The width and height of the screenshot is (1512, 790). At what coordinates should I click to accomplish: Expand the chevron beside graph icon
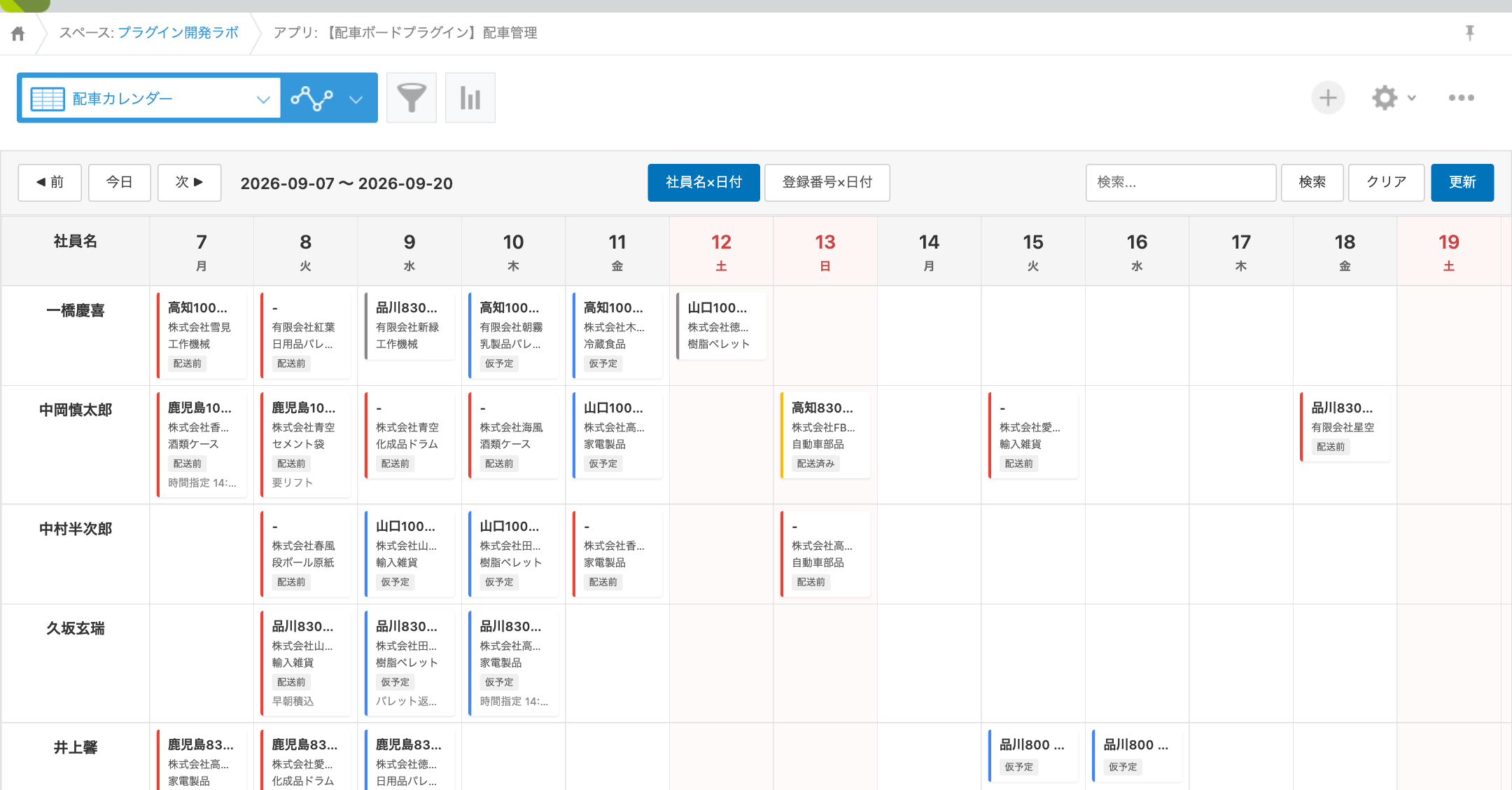(356, 99)
